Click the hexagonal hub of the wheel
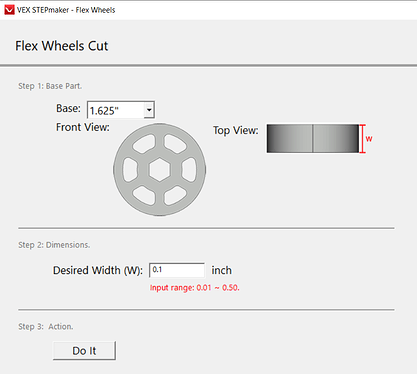The image size is (417, 374). (x=160, y=170)
